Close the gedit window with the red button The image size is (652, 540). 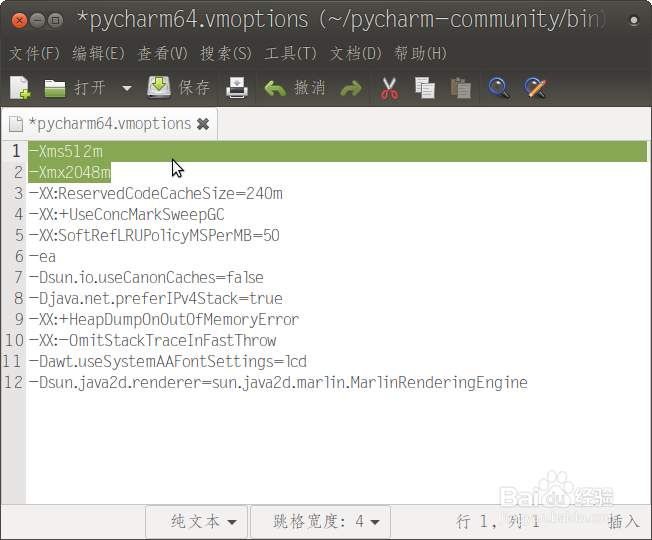click(x=19, y=20)
